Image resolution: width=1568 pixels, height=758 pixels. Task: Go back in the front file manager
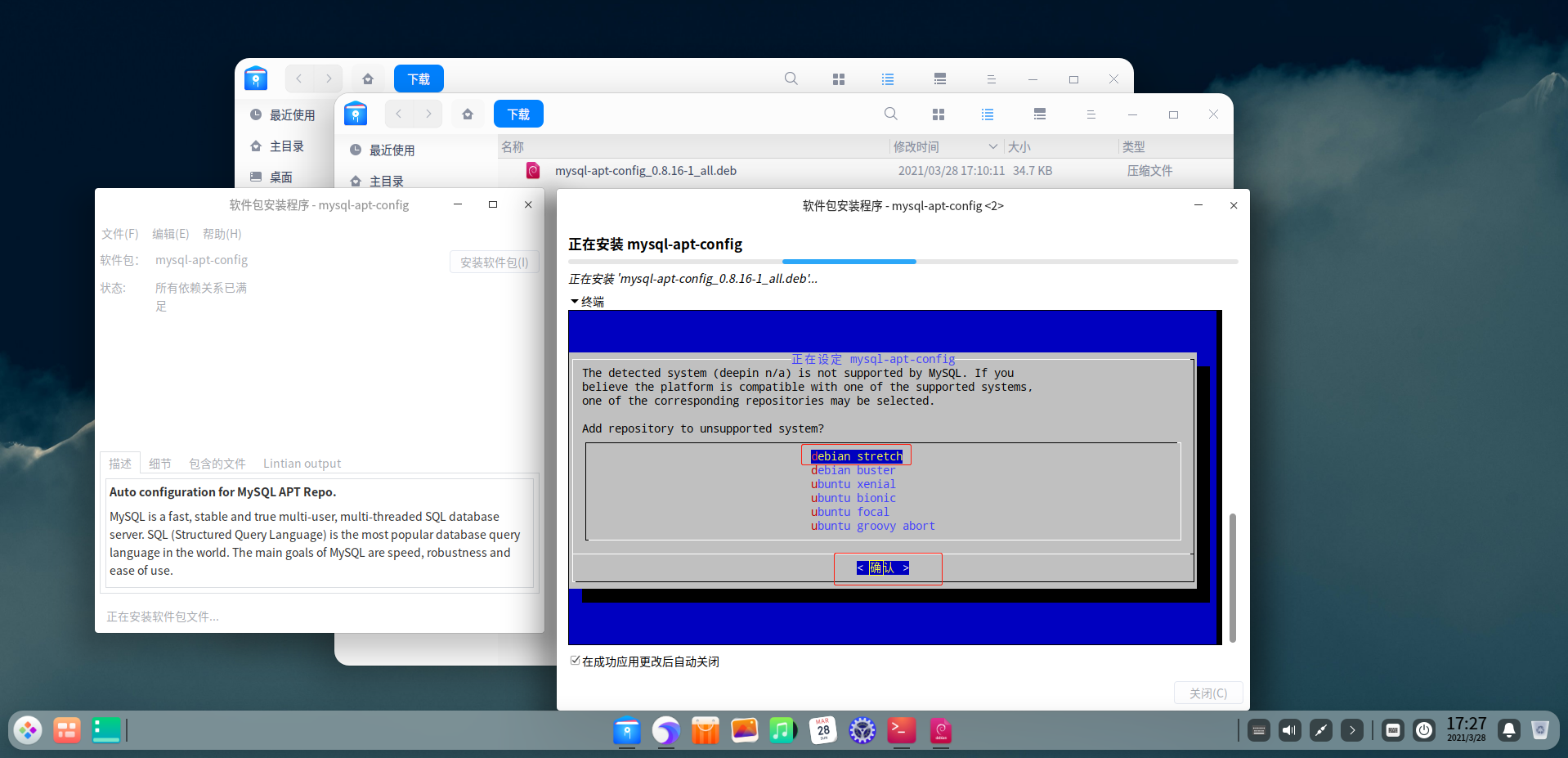click(398, 114)
